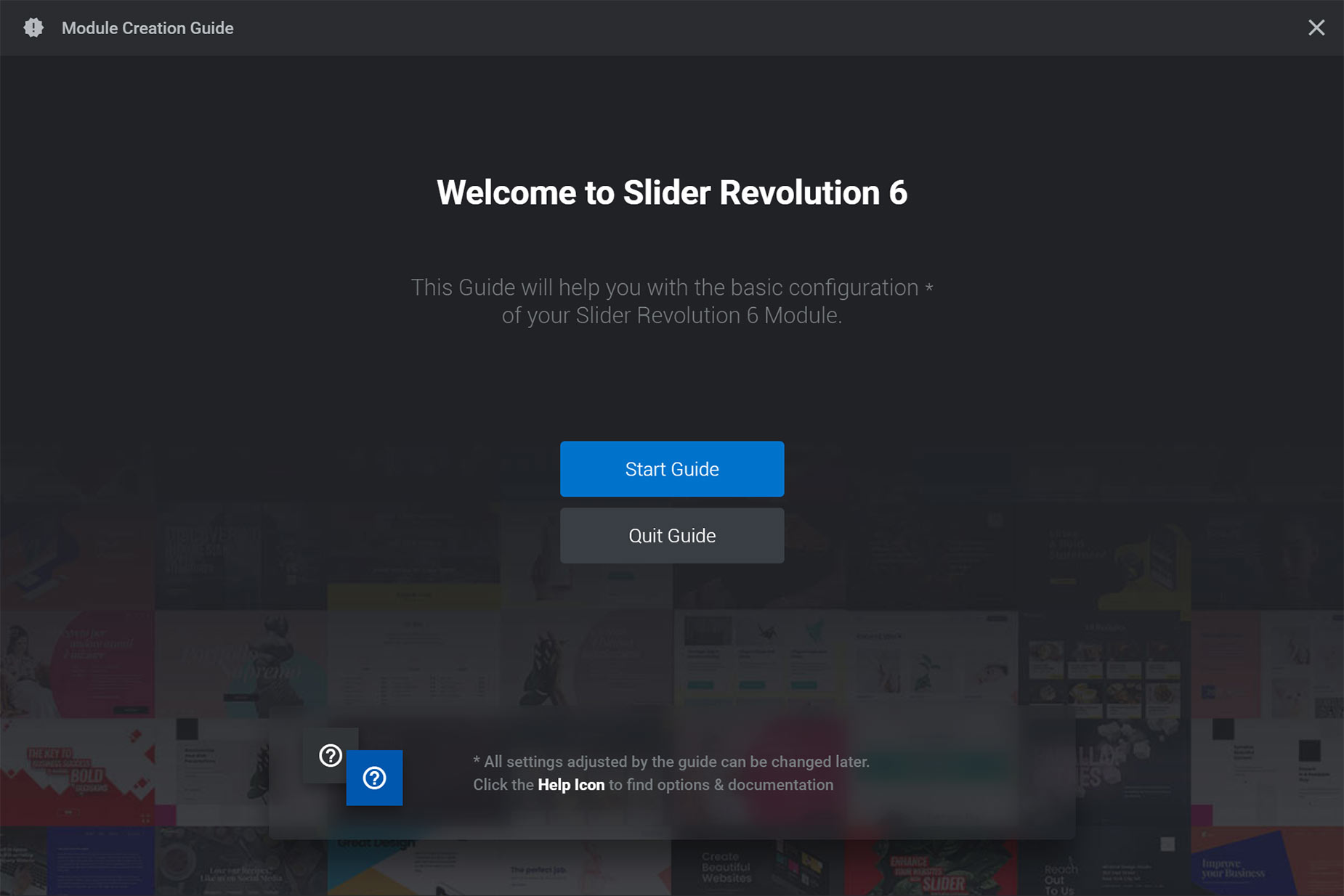The height and width of the screenshot is (896, 1344).
Task: Click the "Welcome to Slider Revolution 6" heading
Action: [x=672, y=193]
